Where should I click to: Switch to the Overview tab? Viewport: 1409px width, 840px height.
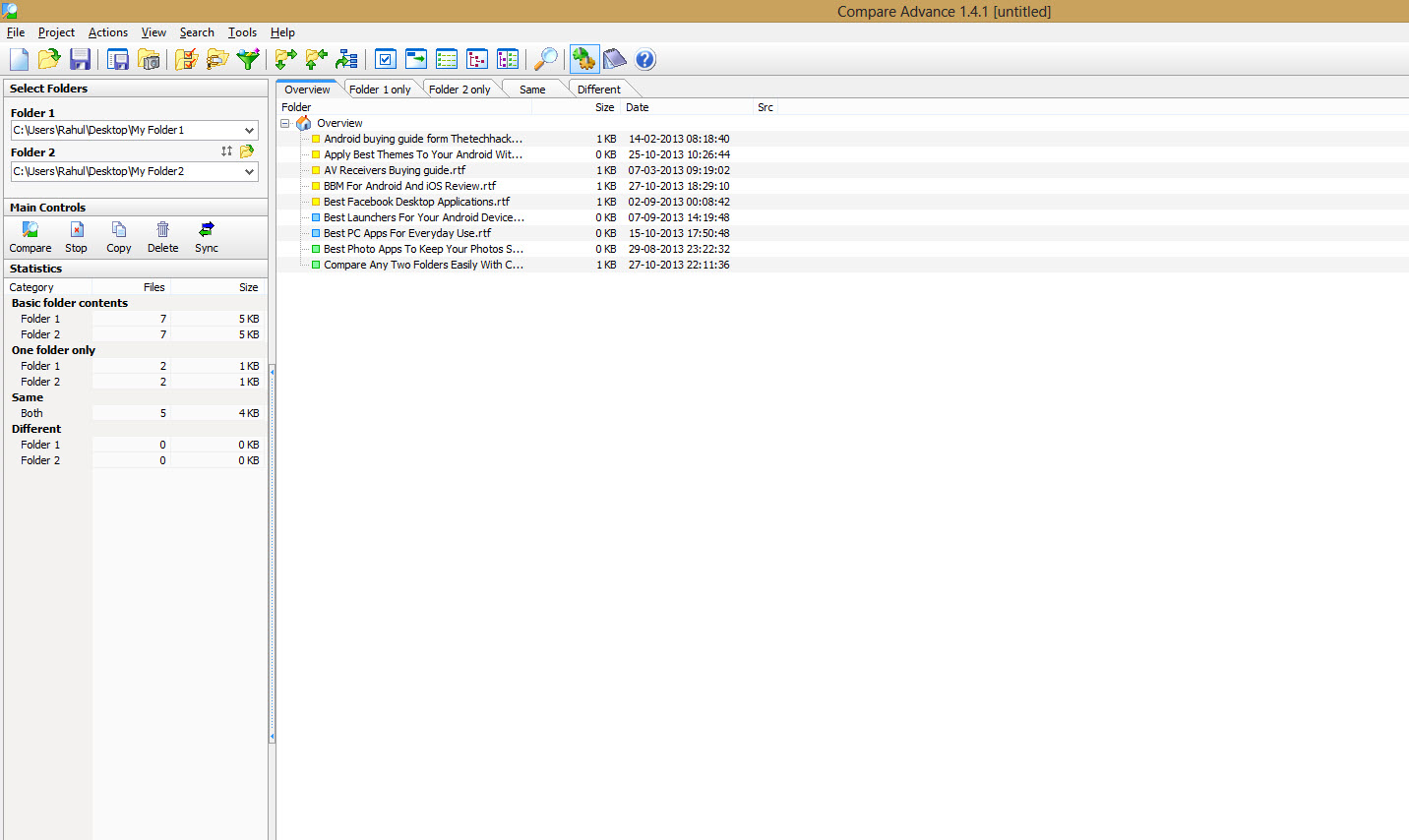[307, 90]
